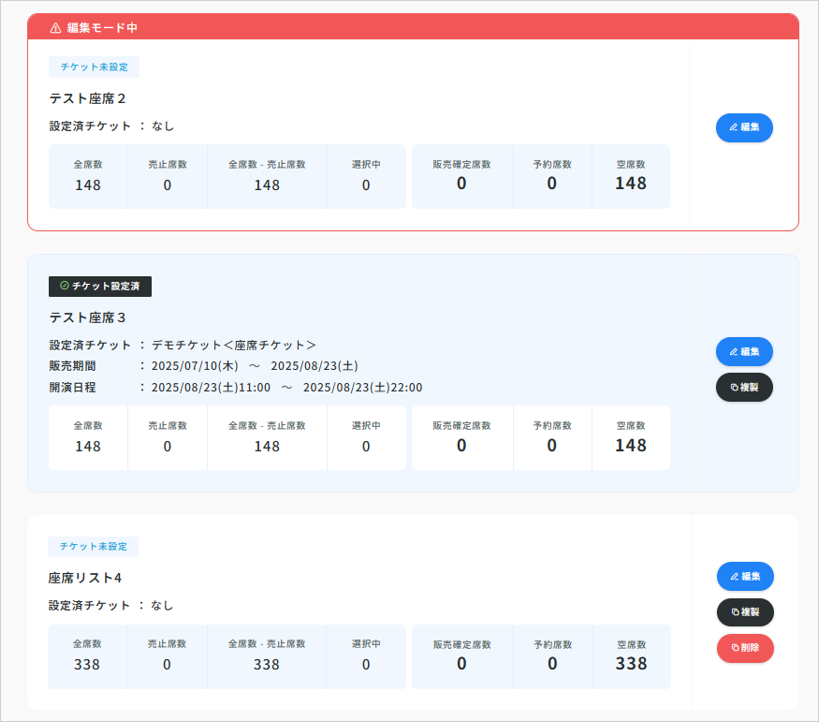Click the 座席リスト4 title text
The height and width of the screenshot is (722, 819).
84,578
